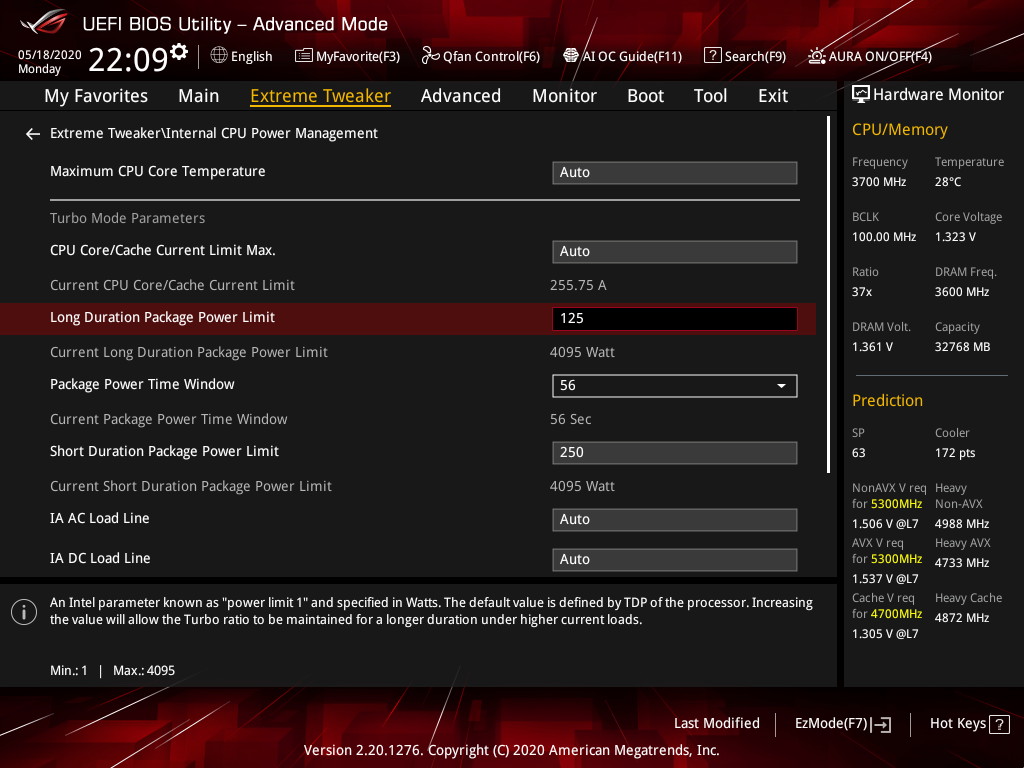Go back using the left arrow icon
Viewport: 1024px width, 768px height.
click(x=33, y=134)
